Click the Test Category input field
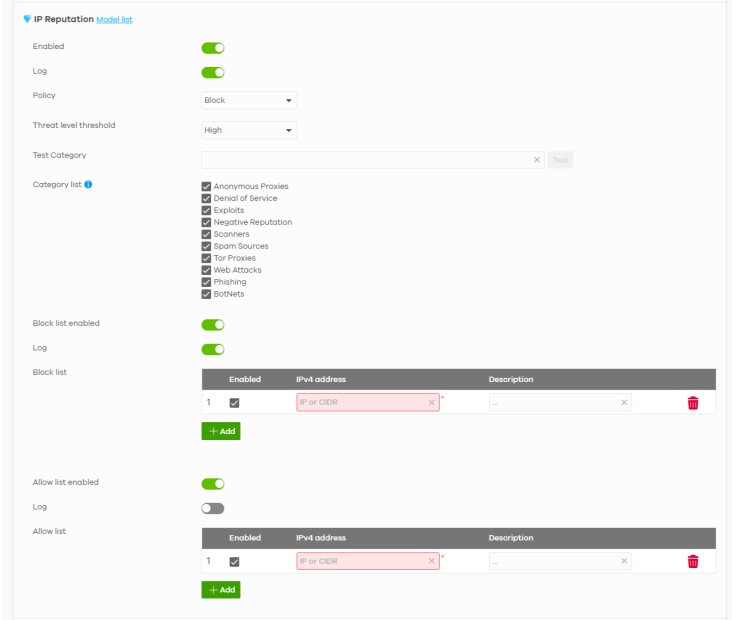 [365, 160]
